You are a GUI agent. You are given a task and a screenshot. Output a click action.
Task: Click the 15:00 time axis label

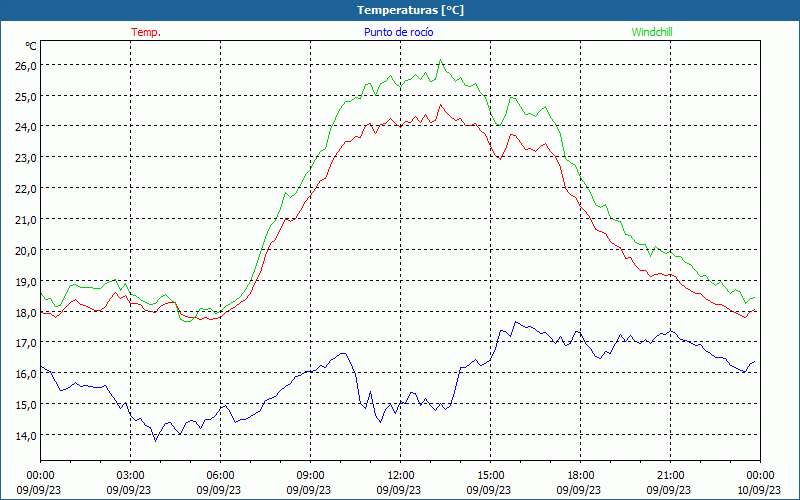point(490,476)
